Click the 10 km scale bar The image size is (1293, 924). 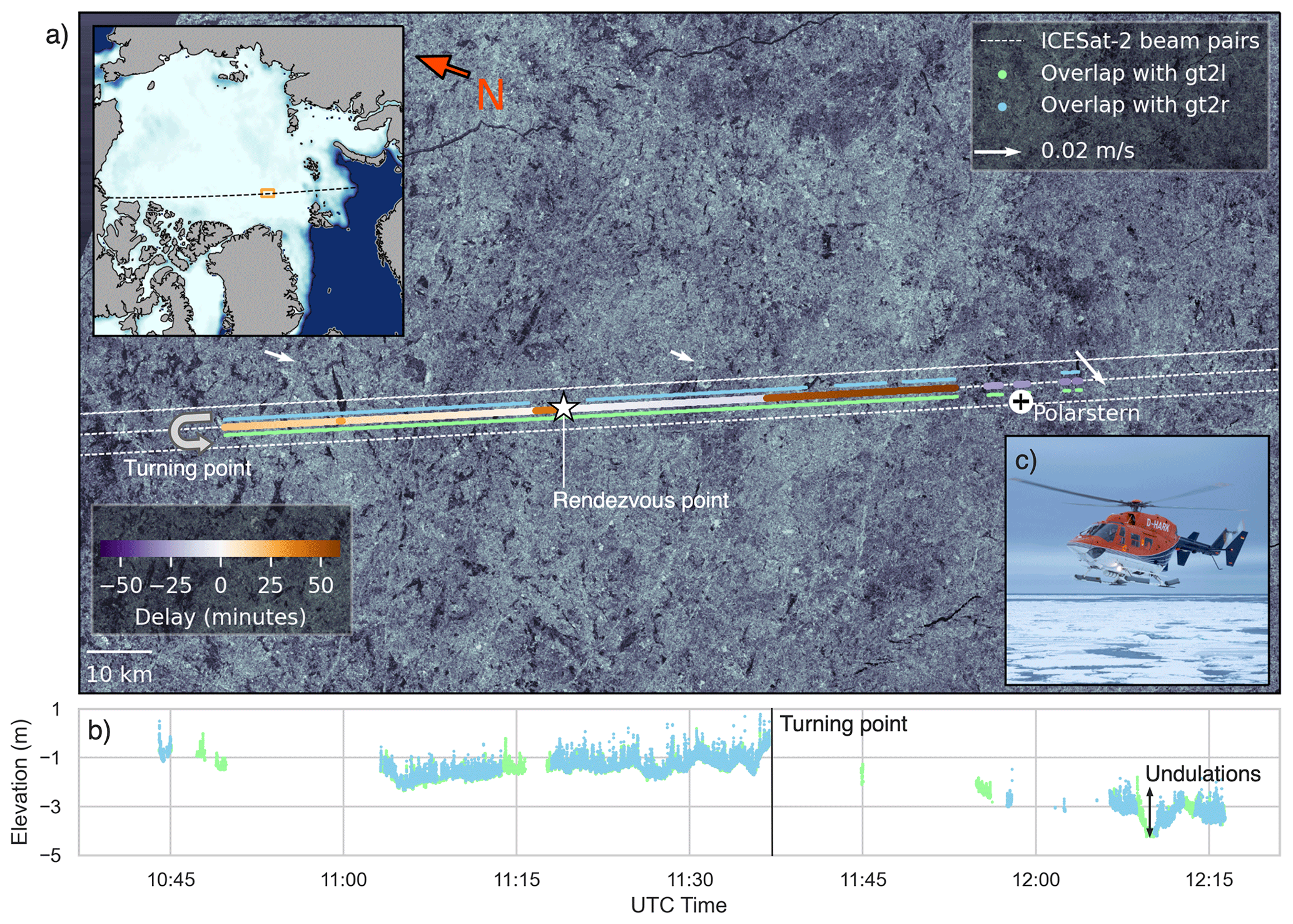119,652
